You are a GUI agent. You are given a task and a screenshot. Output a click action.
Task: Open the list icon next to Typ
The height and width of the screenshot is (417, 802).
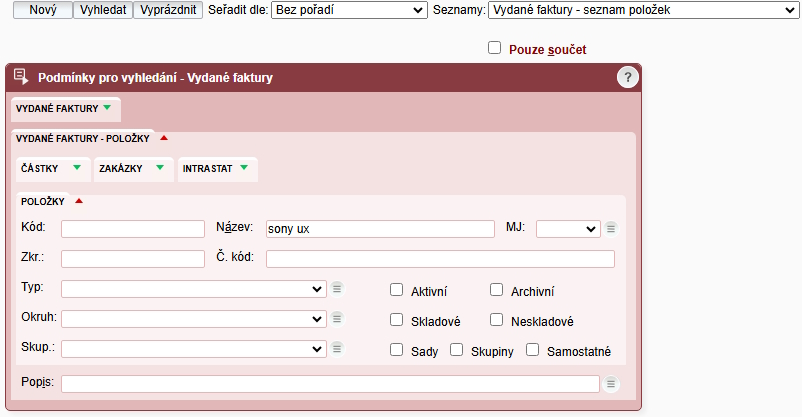(337, 289)
